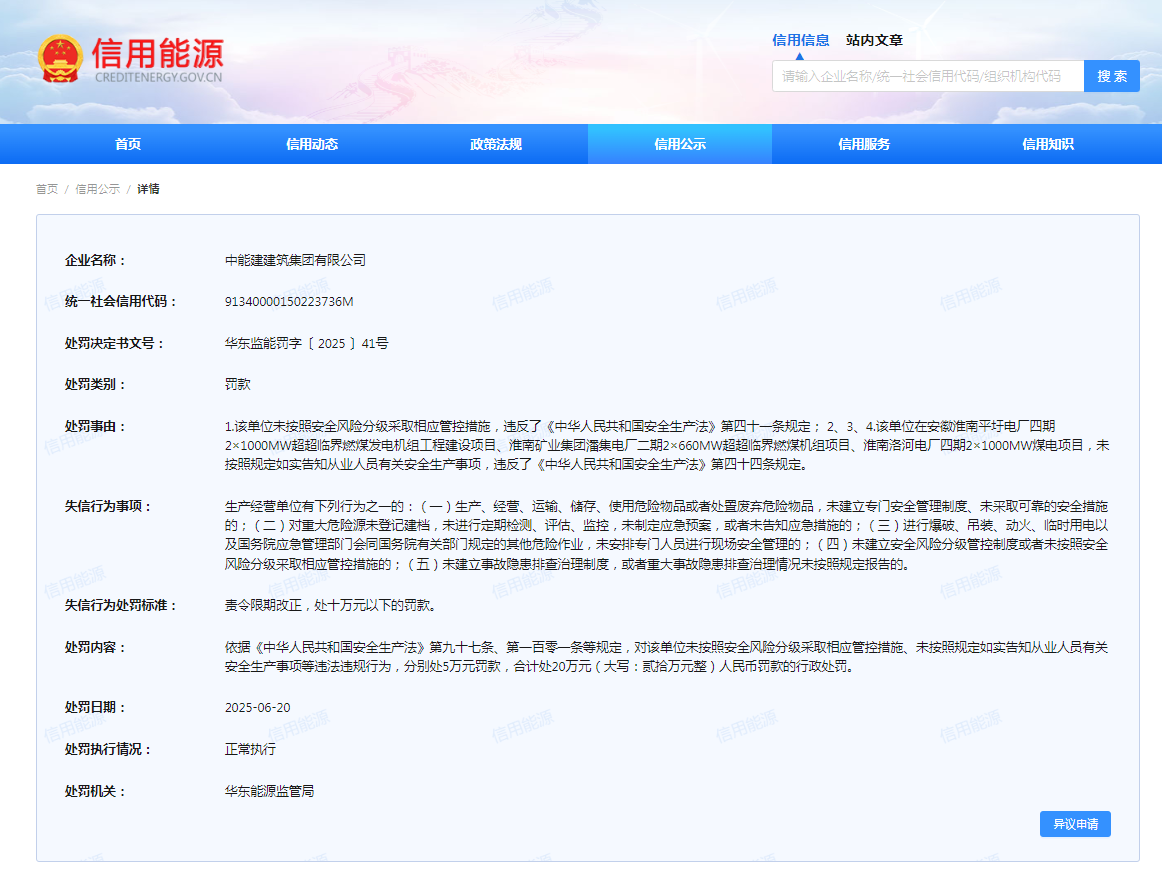Viewport: 1162px width, 875px height.
Task: Select penalty type value 罚款
Action: pyautogui.click(x=238, y=384)
